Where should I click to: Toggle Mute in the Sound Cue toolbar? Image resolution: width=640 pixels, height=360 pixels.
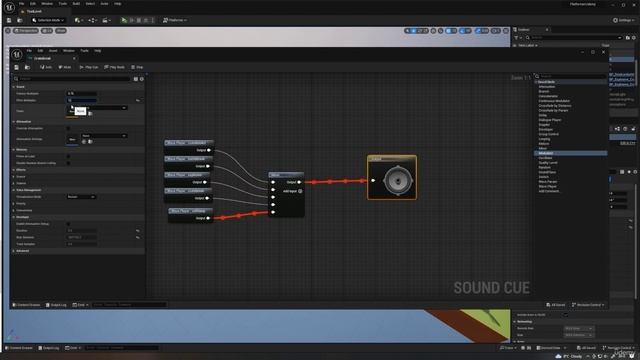(64, 67)
